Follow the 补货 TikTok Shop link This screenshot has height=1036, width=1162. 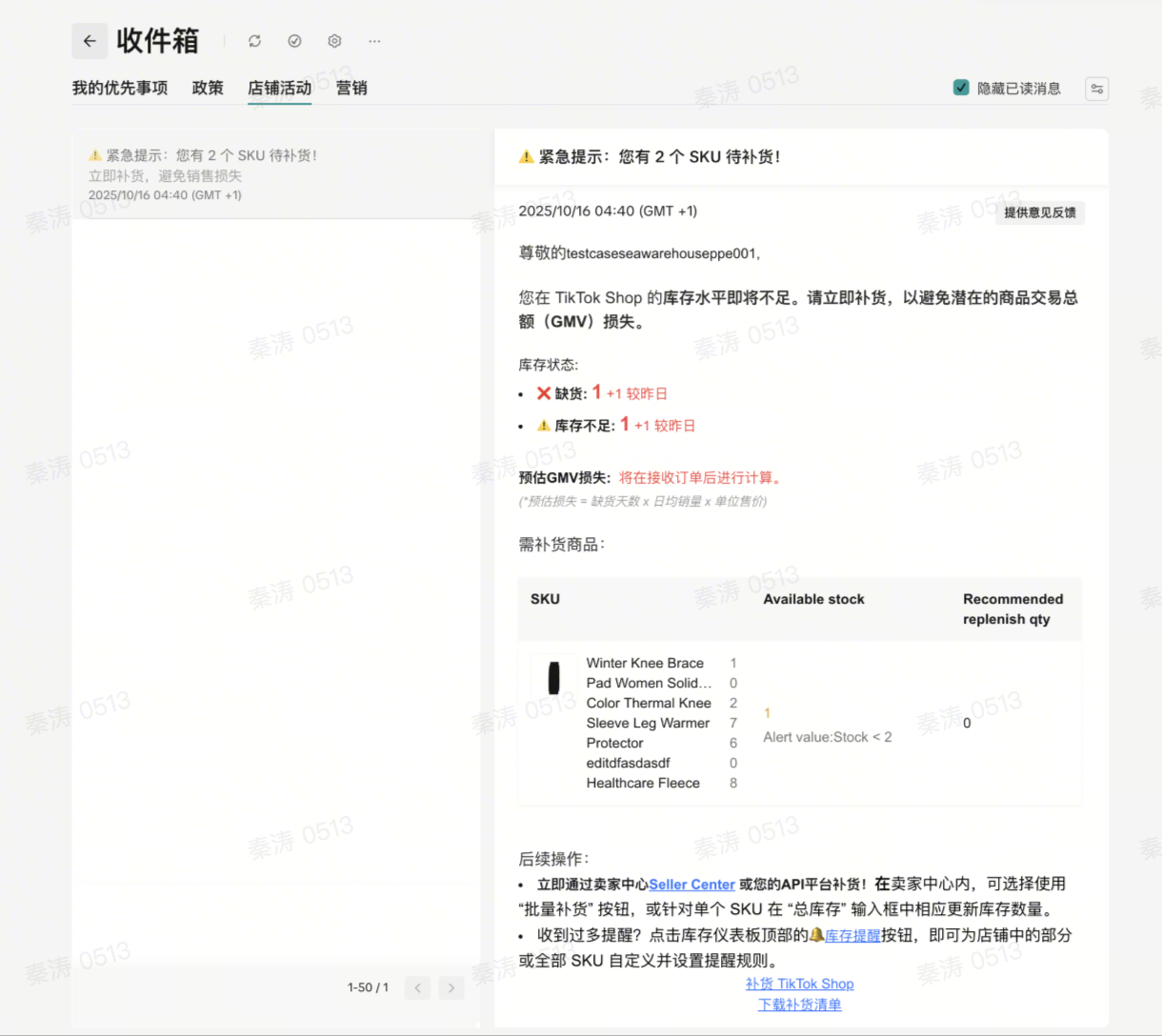coord(799,984)
